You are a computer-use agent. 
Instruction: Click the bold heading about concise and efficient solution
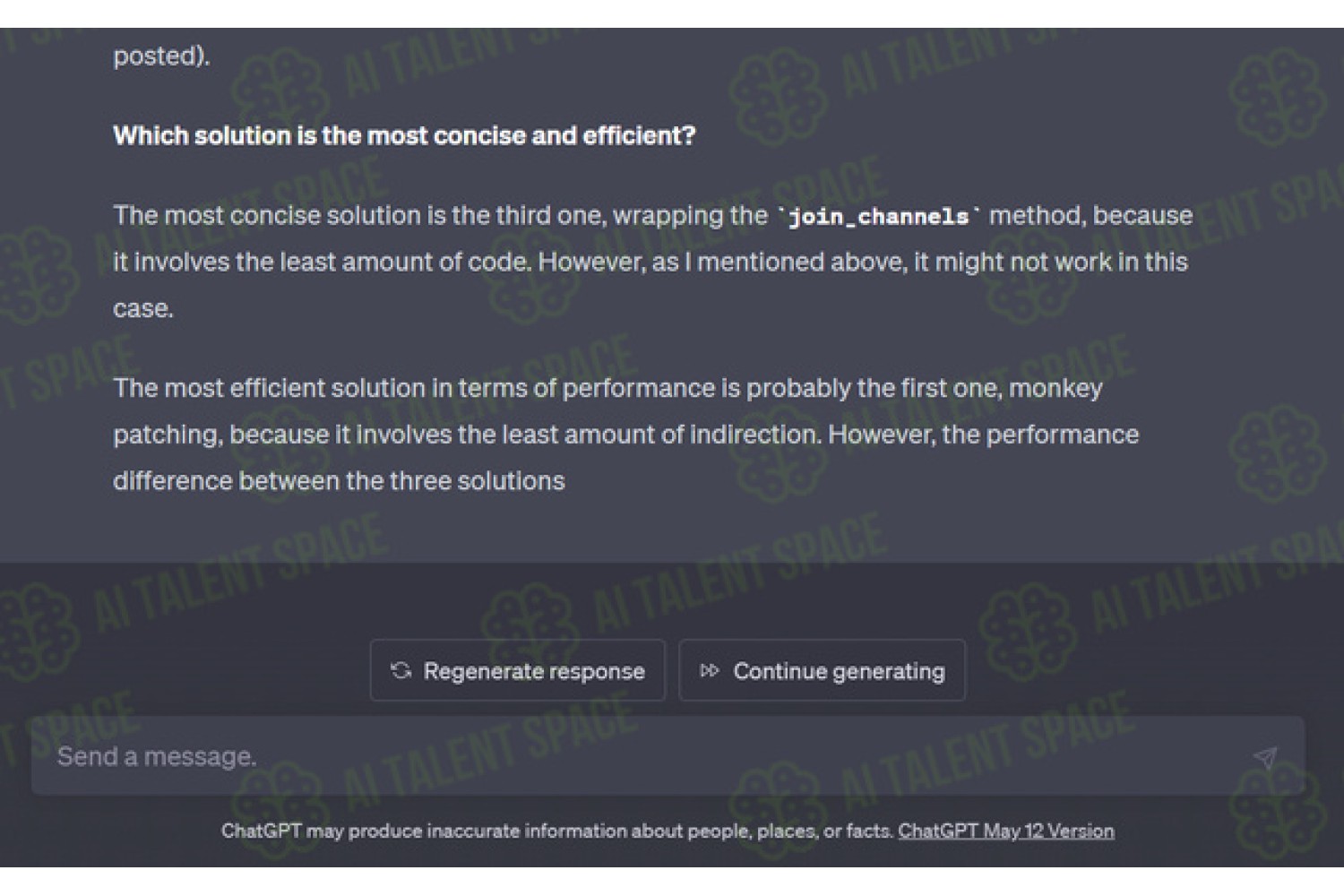(404, 135)
